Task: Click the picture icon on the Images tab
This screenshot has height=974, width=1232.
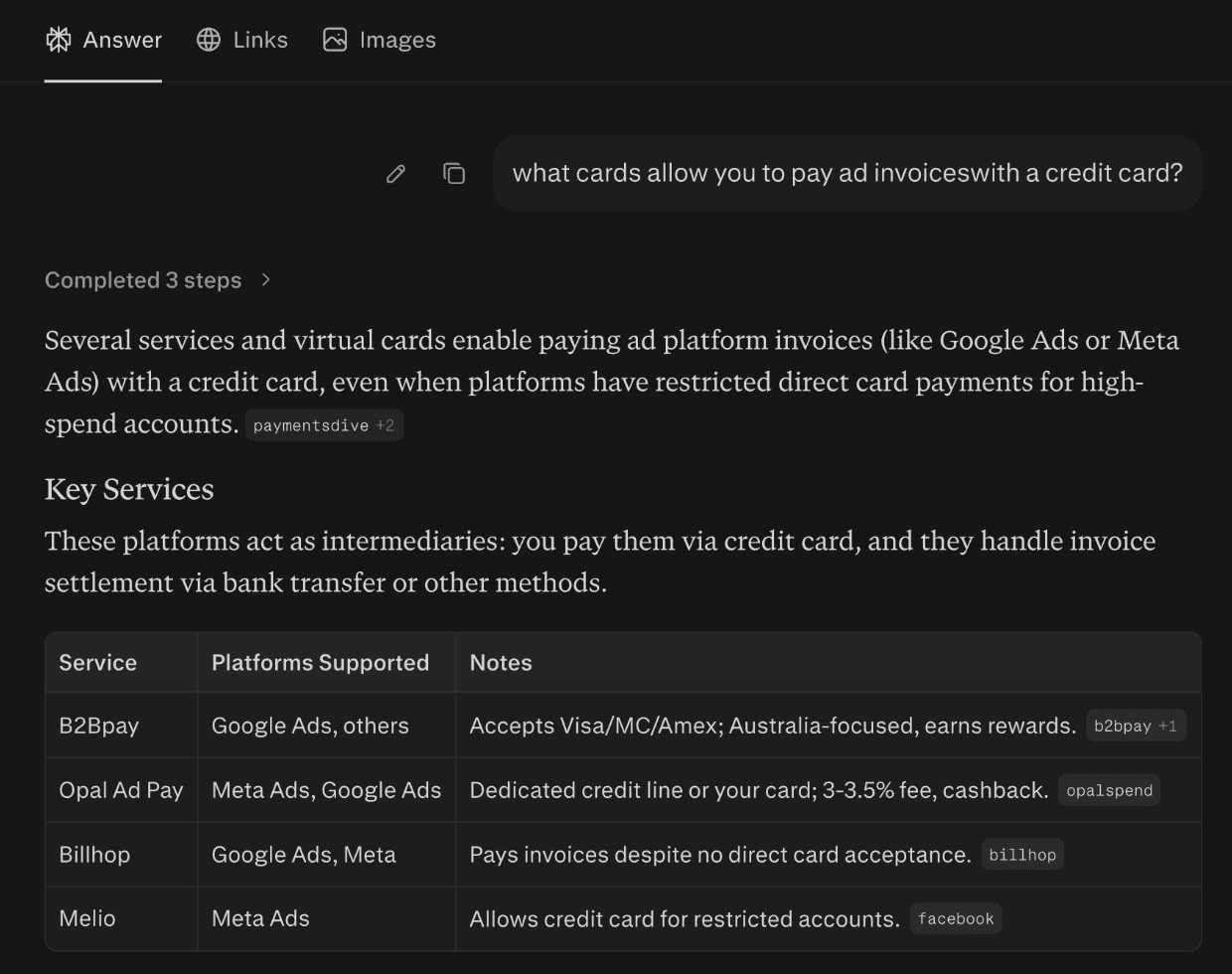Action: click(335, 40)
